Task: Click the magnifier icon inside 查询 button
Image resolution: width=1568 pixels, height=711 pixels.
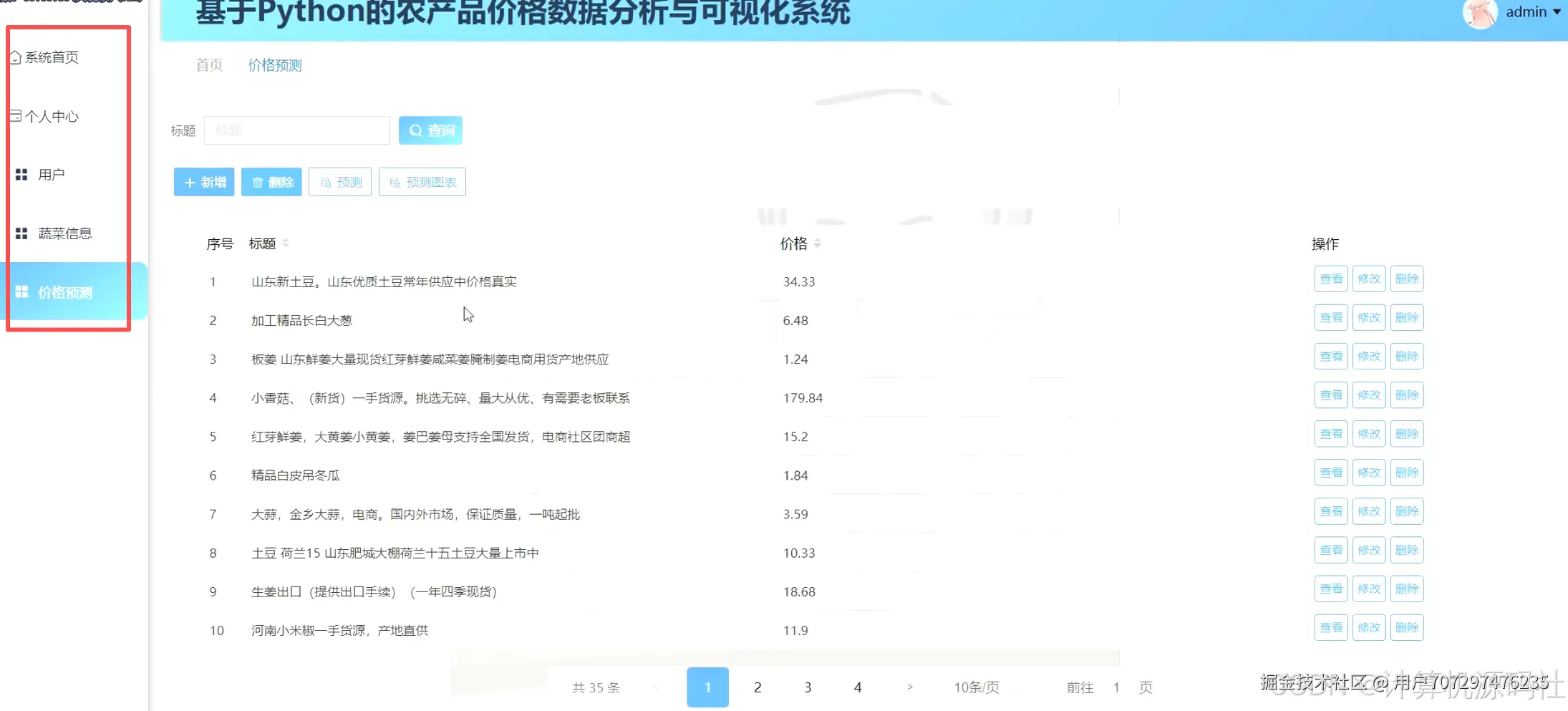Action: coord(417,130)
